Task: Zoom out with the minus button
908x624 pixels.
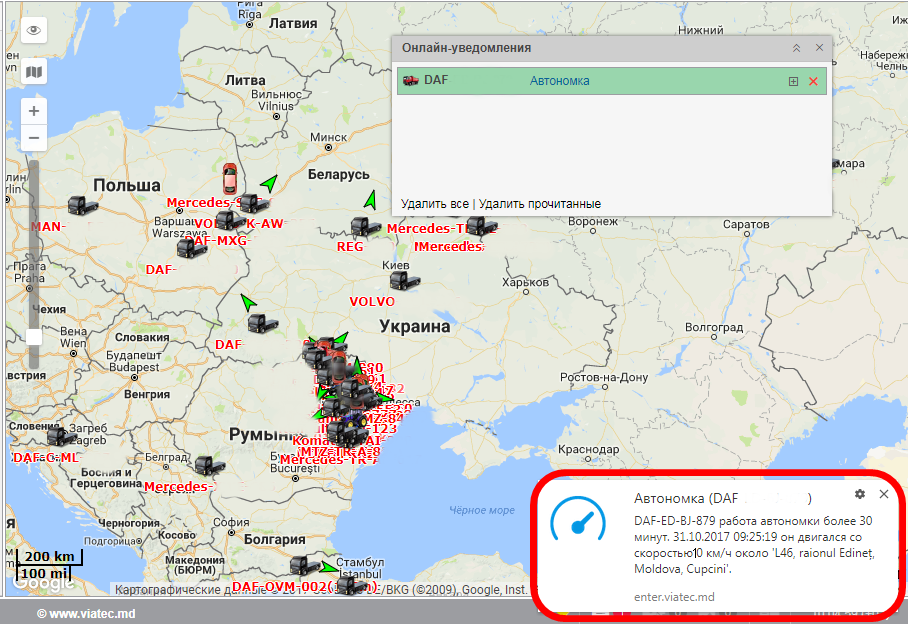Action: [34, 137]
